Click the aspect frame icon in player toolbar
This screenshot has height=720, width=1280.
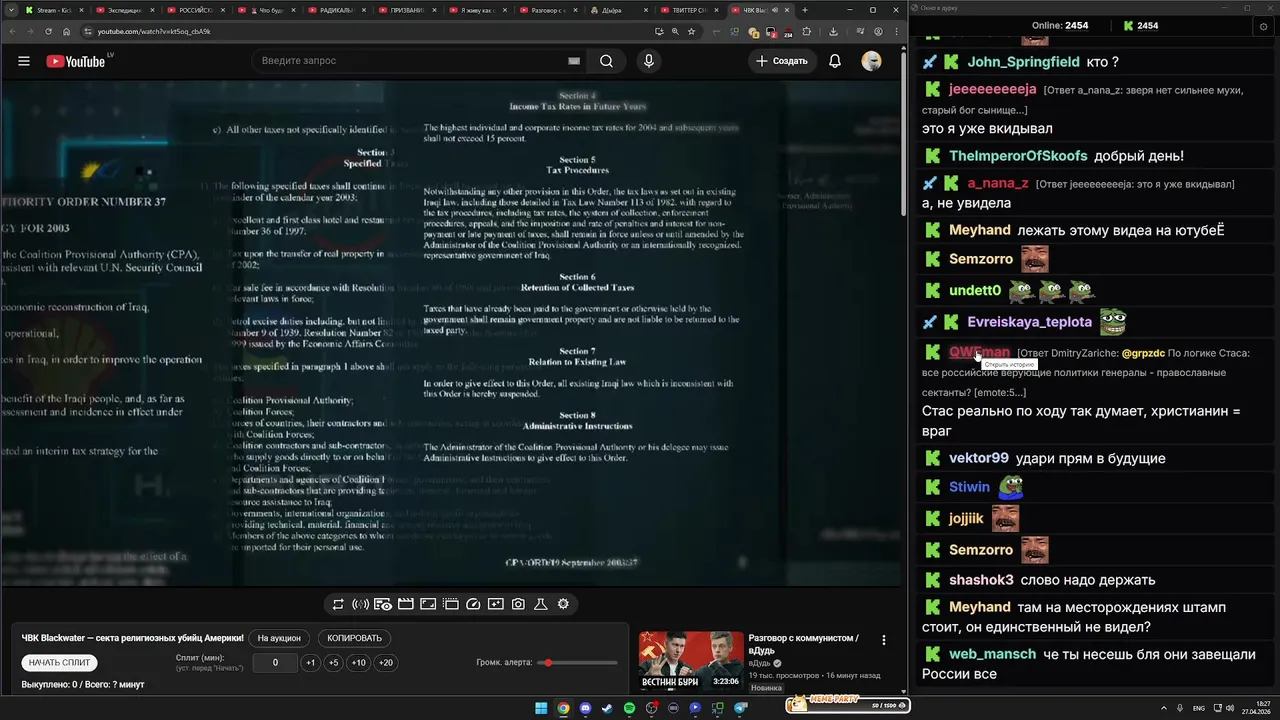[x=428, y=604]
